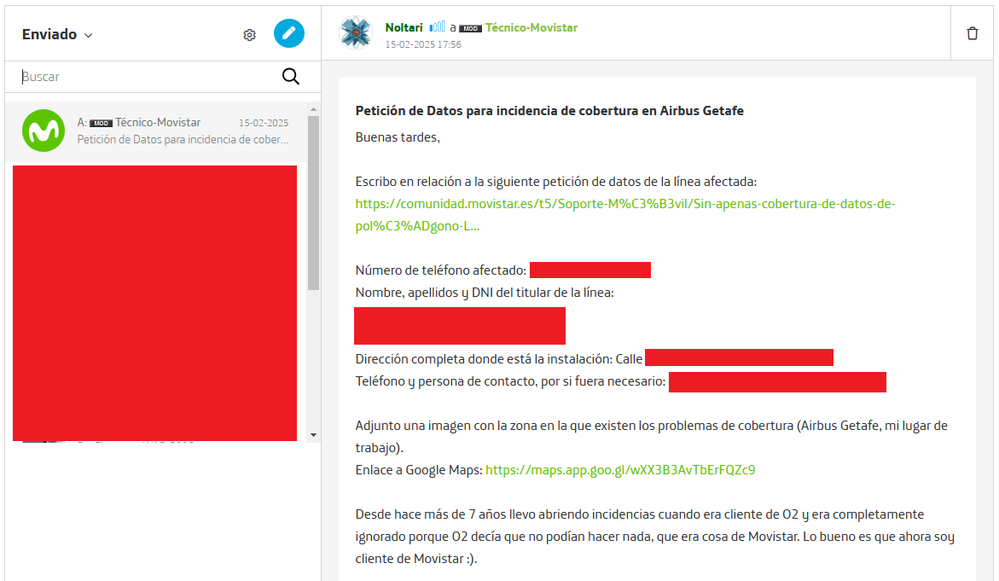Click the MOD badge in the sent list item

pyautogui.click(x=100, y=122)
